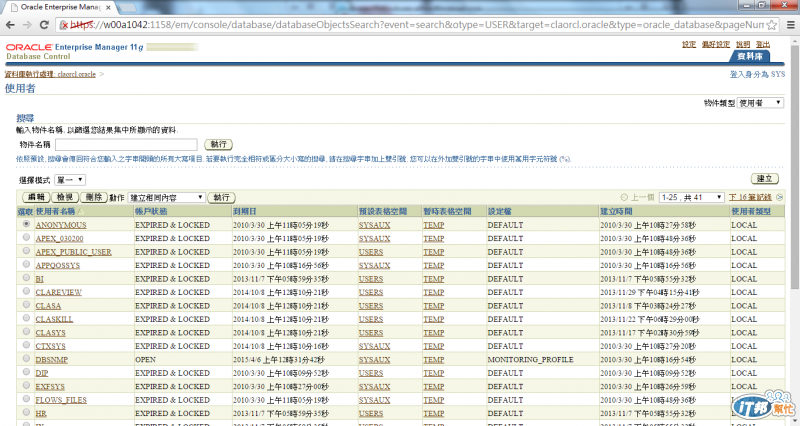Go back to the previous browser page
Viewport: 800px width, 426px height.
click(10, 25)
